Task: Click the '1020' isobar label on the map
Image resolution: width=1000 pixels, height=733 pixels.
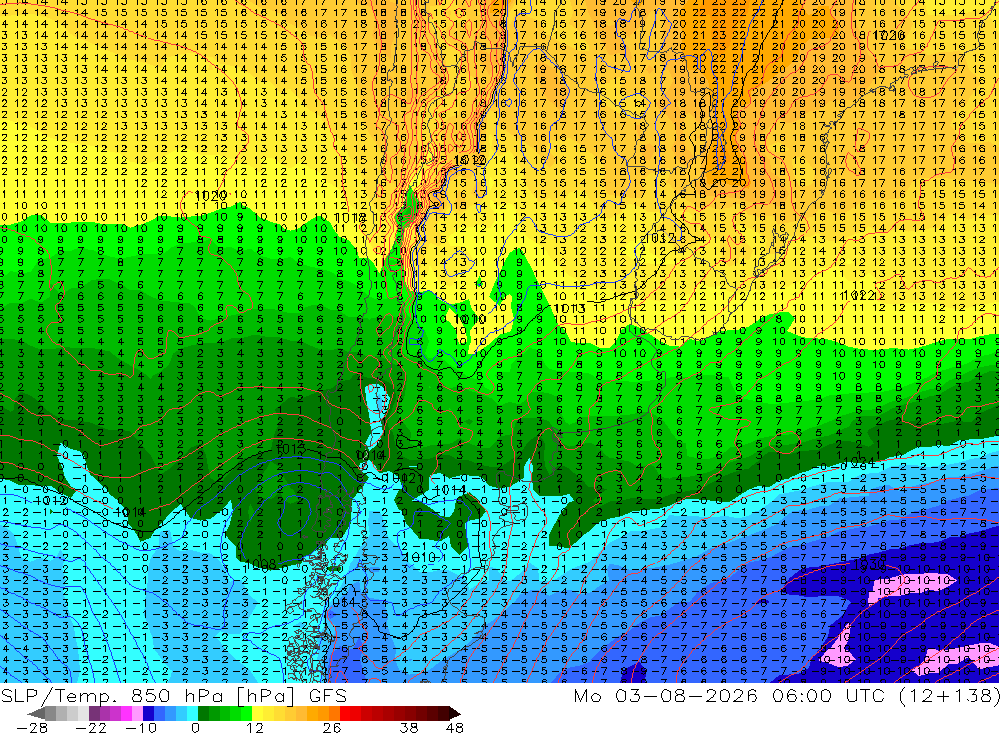Action: 210,195
